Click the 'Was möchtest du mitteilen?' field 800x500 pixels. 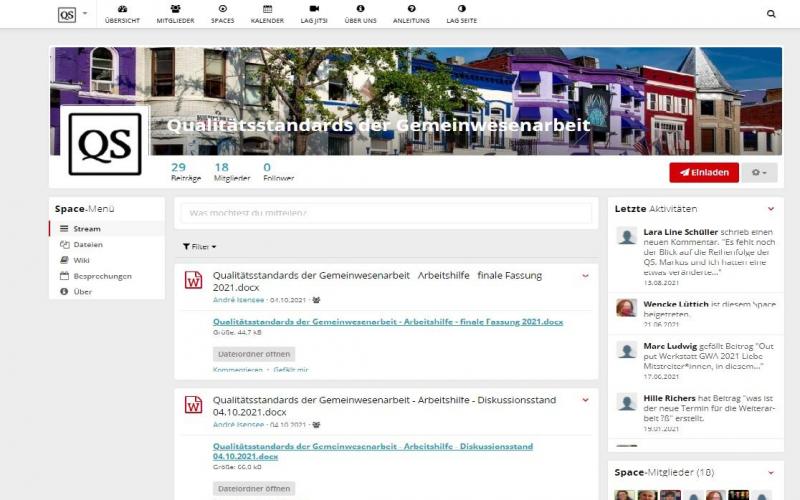pyautogui.click(x=386, y=213)
